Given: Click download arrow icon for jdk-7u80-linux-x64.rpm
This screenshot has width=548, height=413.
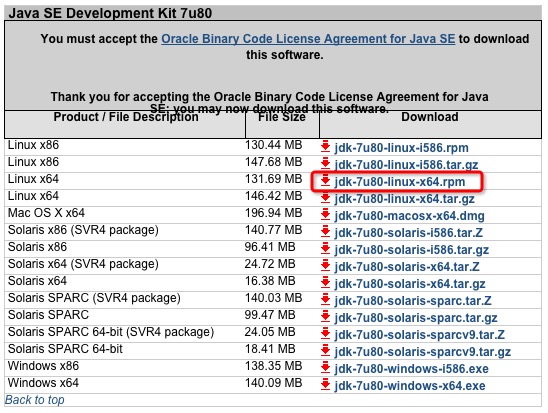Looking at the screenshot, I should [325, 181].
